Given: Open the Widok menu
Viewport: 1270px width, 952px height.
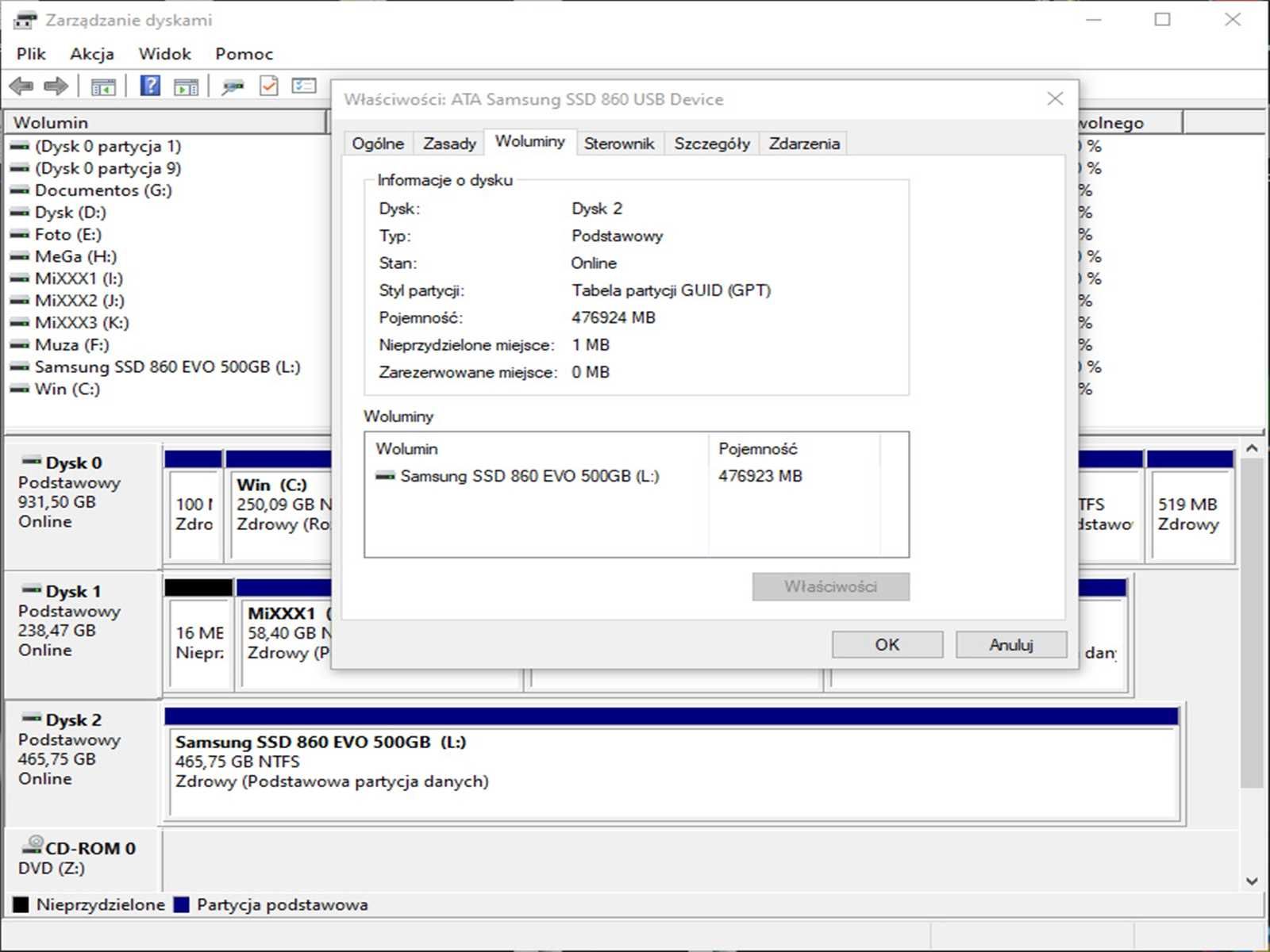Looking at the screenshot, I should (165, 54).
